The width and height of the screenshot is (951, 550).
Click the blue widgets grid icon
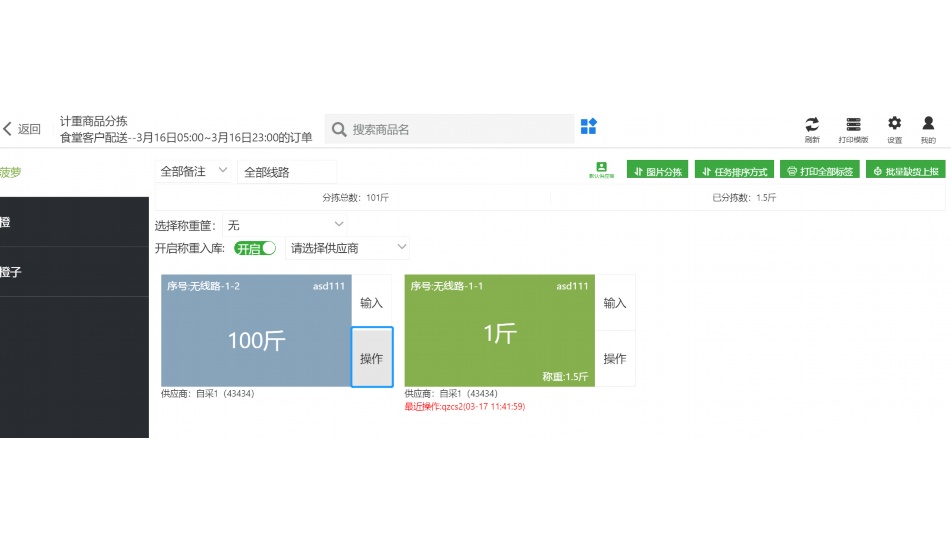pyautogui.click(x=589, y=127)
